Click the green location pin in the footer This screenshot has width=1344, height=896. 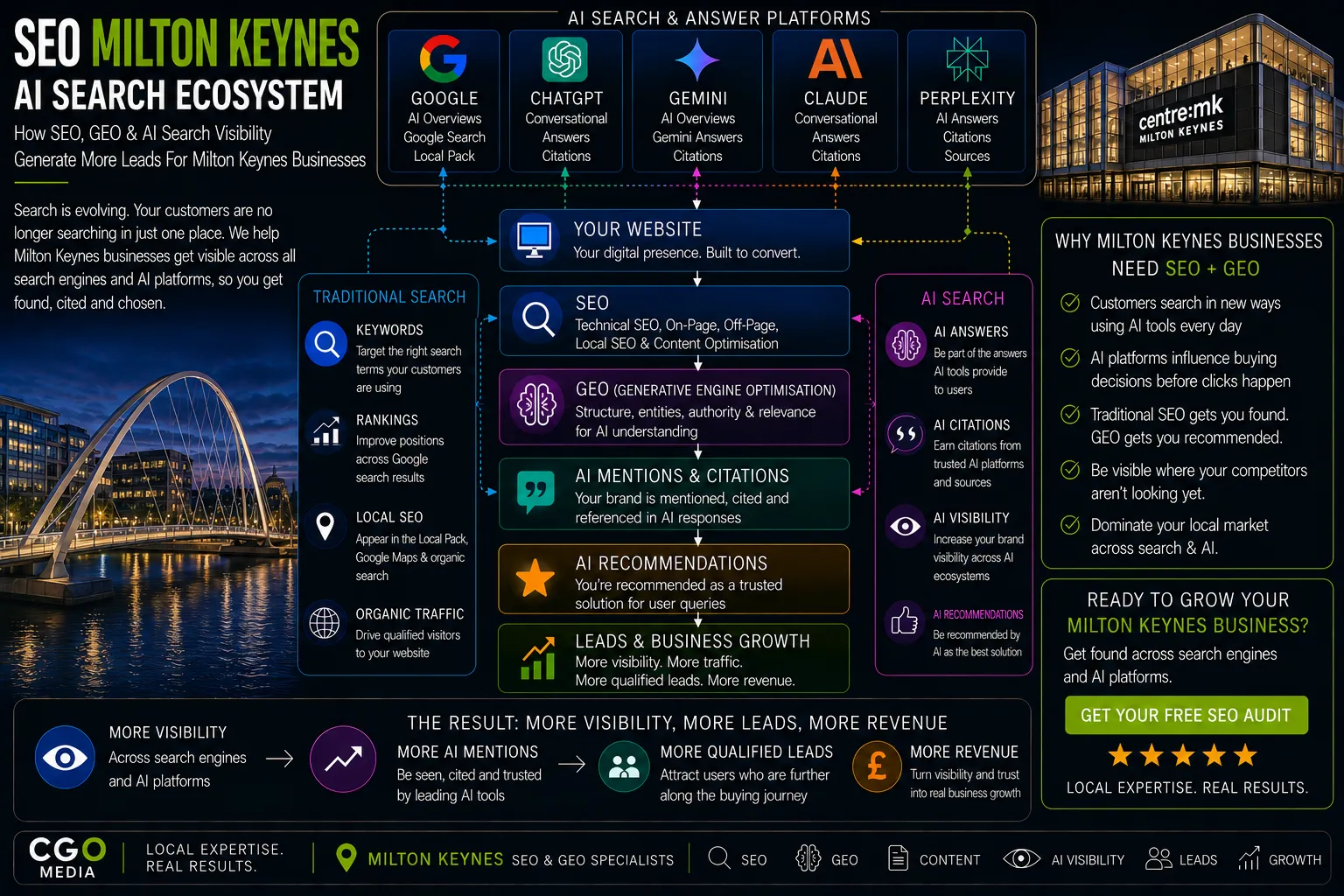(x=346, y=858)
